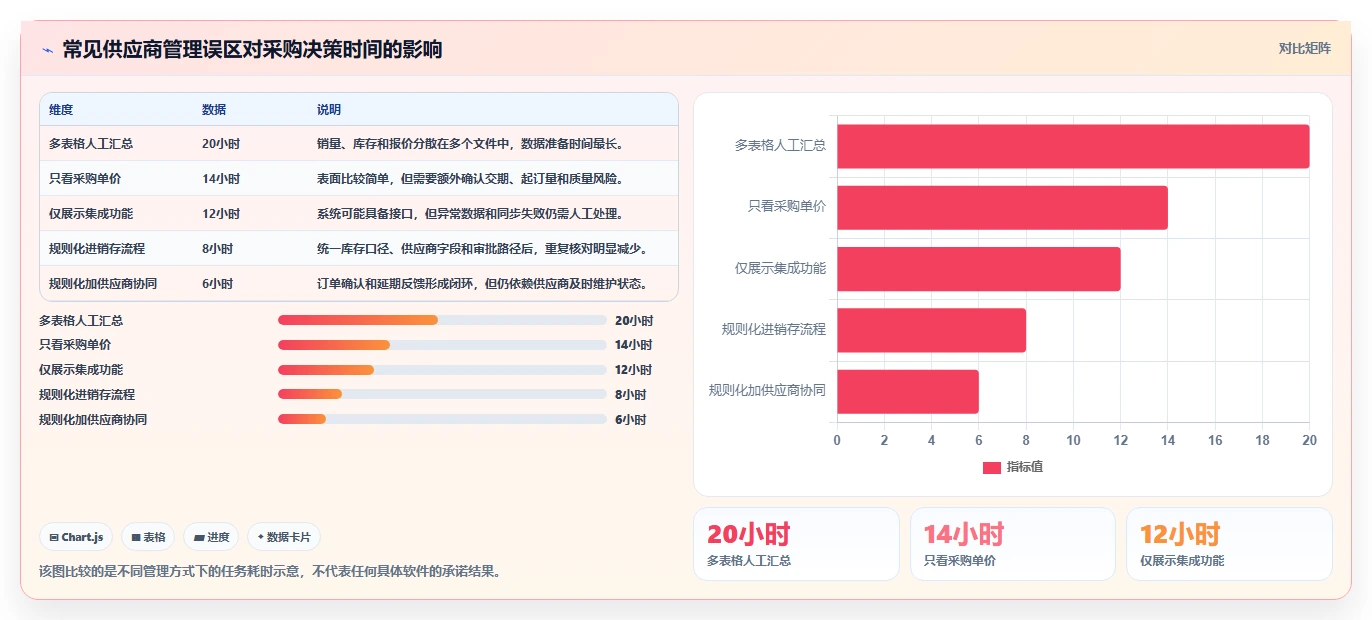Open the 12小时 data card
1372x620 pixels.
(x=1229, y=544)
